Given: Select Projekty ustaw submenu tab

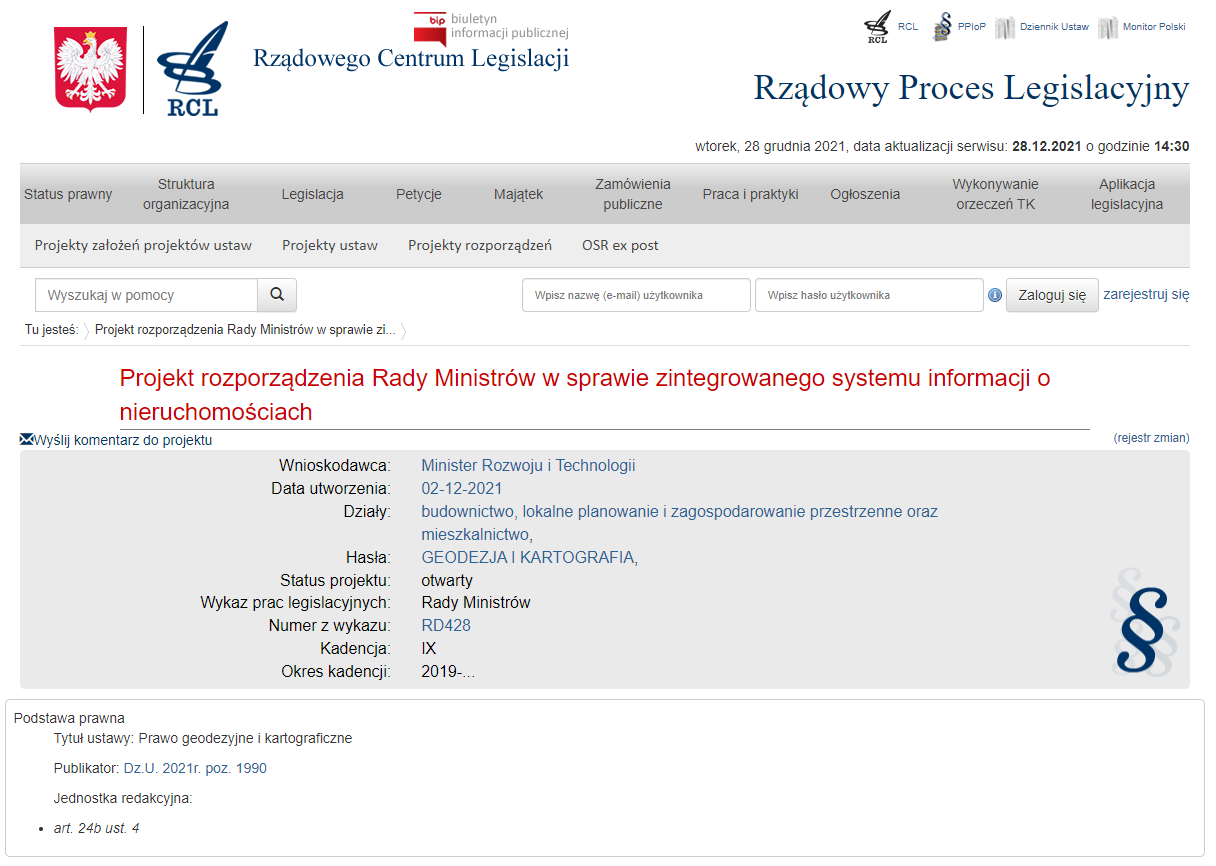Looking at the screenshot, I should (330, 245).
